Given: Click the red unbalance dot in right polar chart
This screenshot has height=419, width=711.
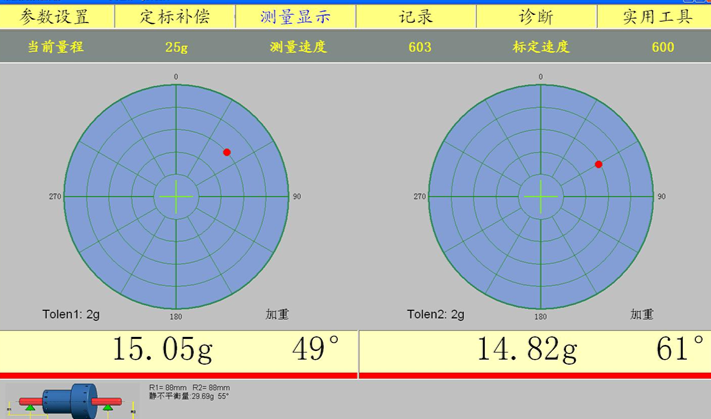Looking at the screenshot, I should [x=598, y=164].
